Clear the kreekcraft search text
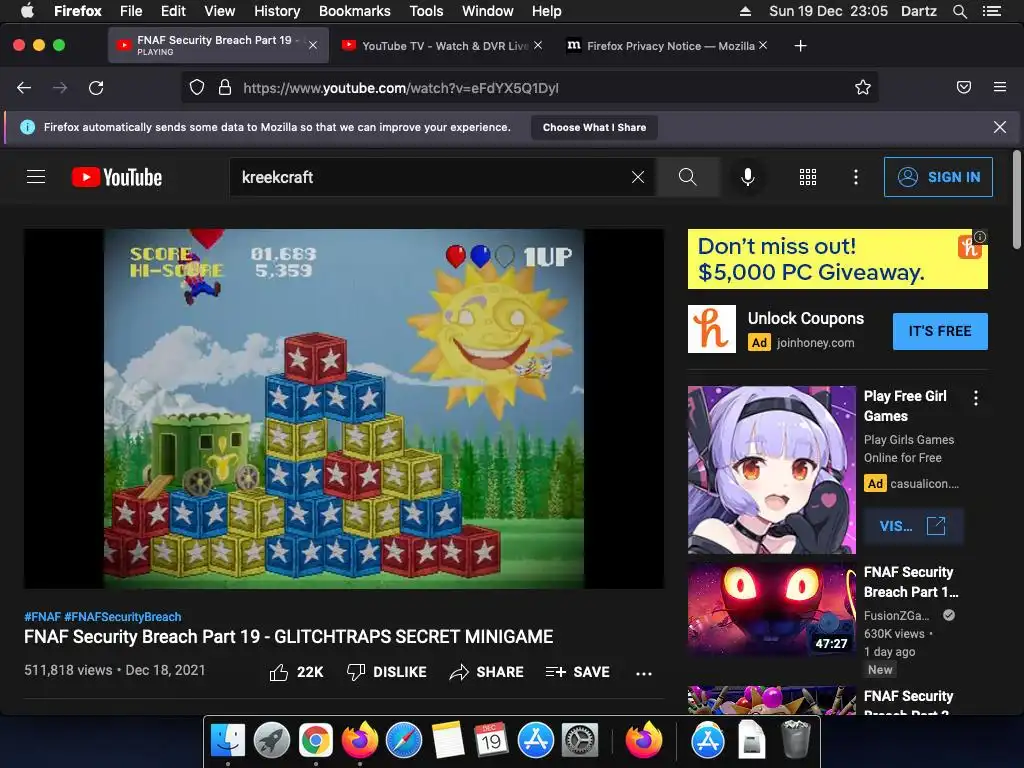The width and height of the screenshot is (1024, 768). click(638, 177)
